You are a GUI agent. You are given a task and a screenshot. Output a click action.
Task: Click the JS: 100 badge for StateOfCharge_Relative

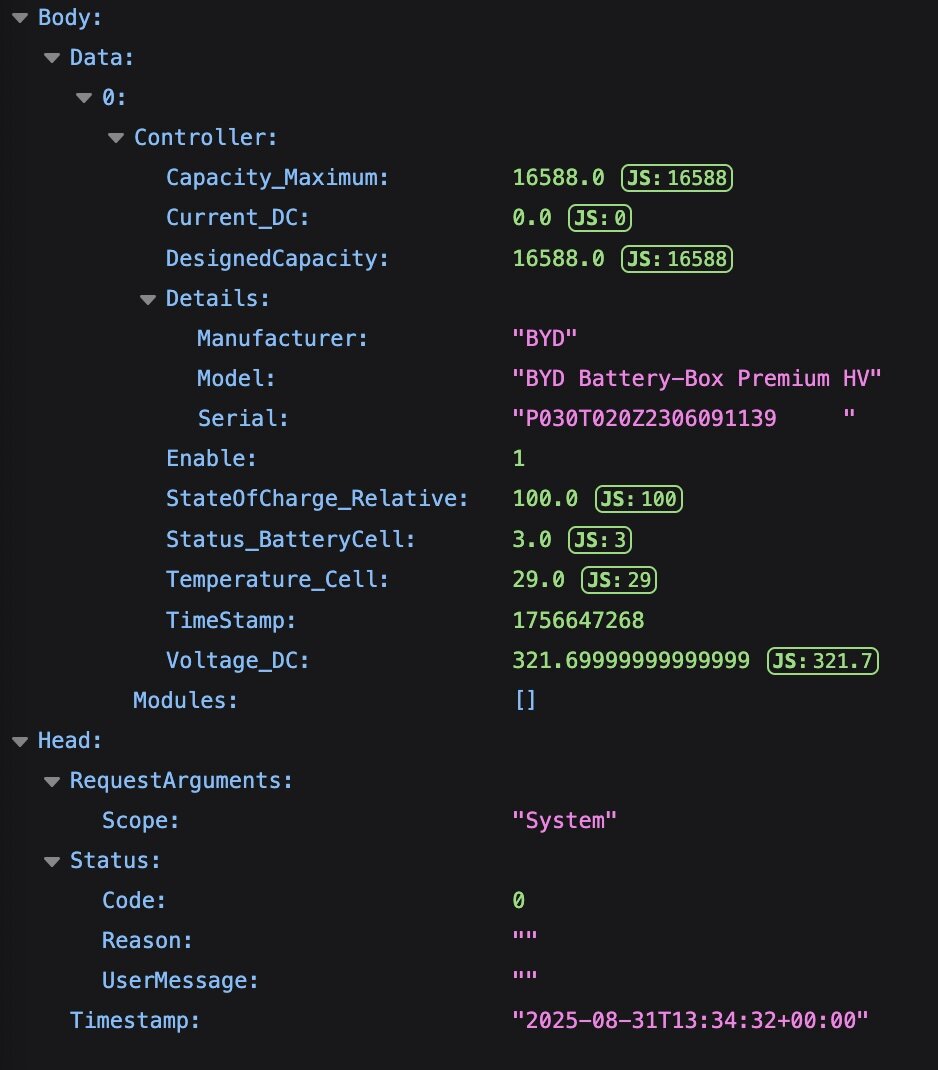coord(639,499)
